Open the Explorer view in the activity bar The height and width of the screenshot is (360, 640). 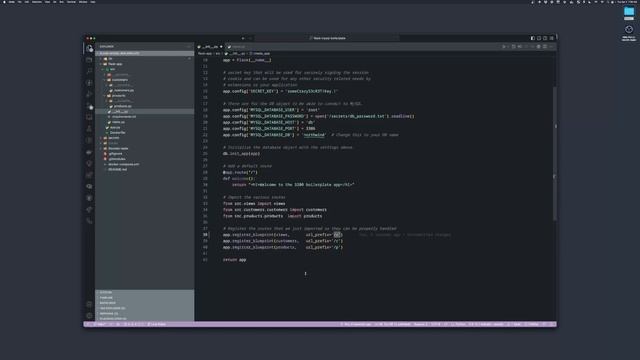[x=89, y=49]
